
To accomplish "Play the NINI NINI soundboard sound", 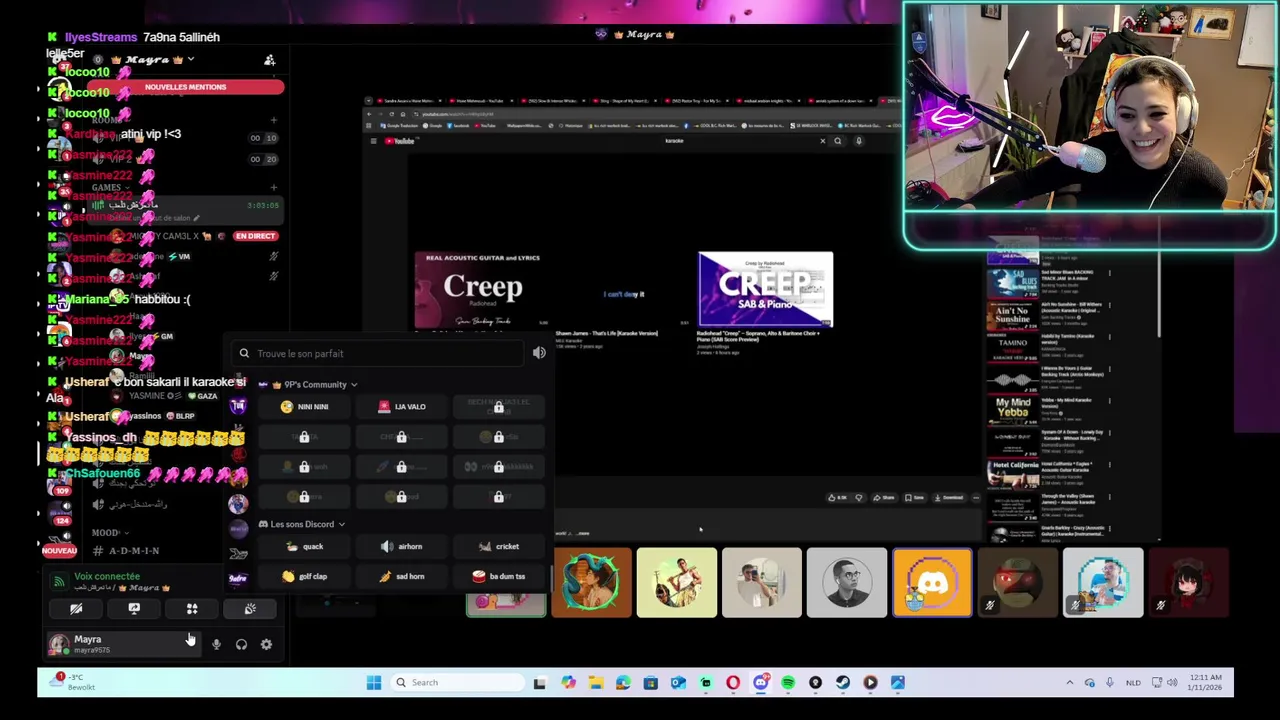I will click(x=305, y=407).
